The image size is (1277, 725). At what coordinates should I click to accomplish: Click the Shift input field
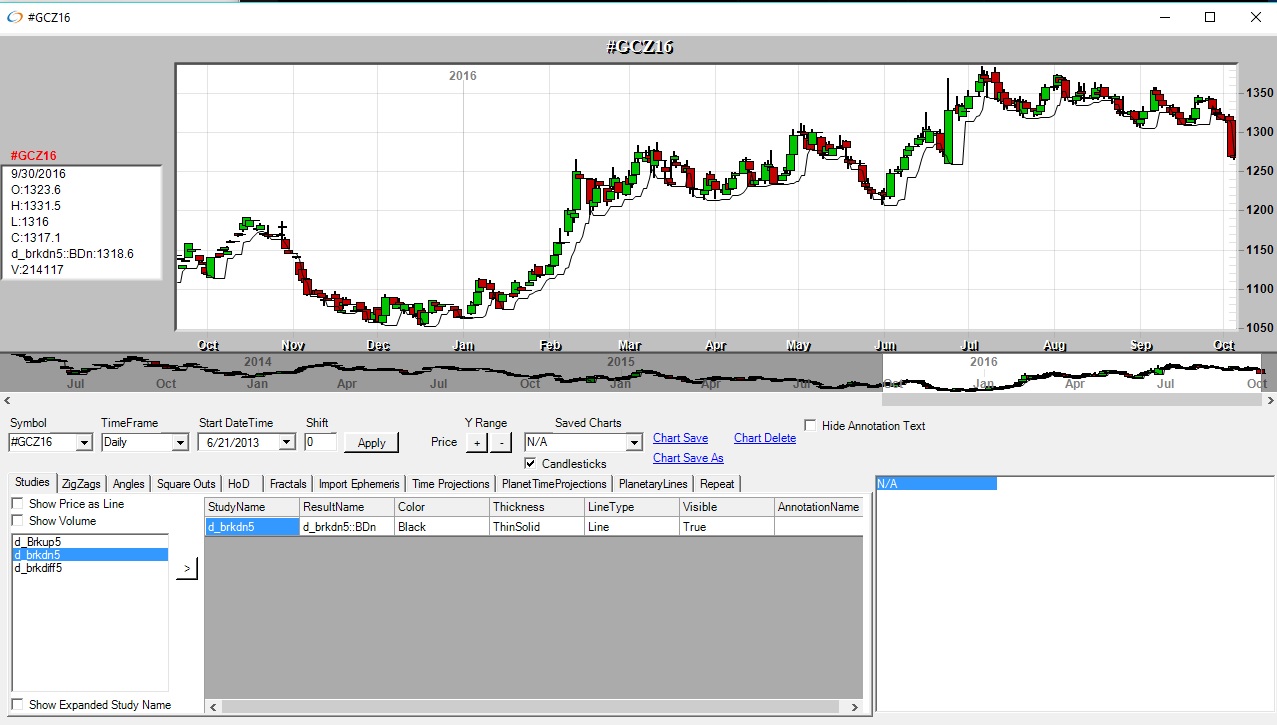[x=320, y=442]
